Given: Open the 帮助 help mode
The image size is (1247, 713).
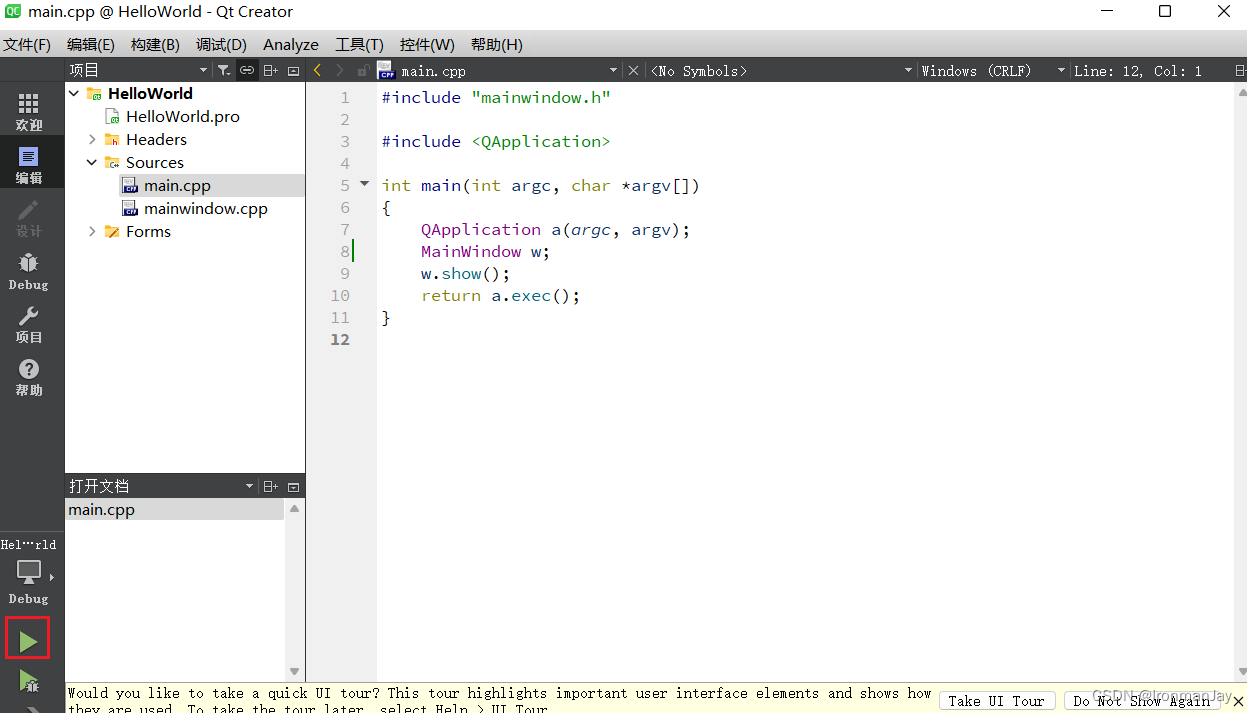Looking at the screenshot, I should point(29,377).
